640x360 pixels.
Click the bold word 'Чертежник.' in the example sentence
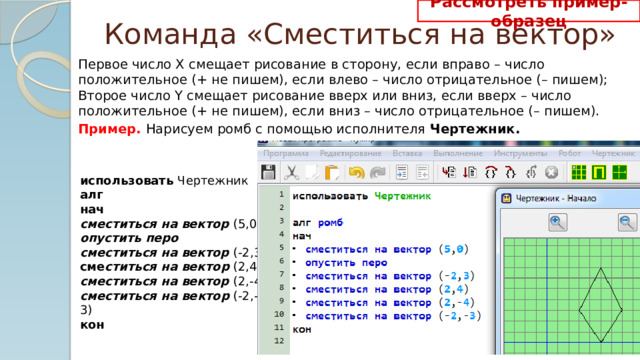point(475,129)
